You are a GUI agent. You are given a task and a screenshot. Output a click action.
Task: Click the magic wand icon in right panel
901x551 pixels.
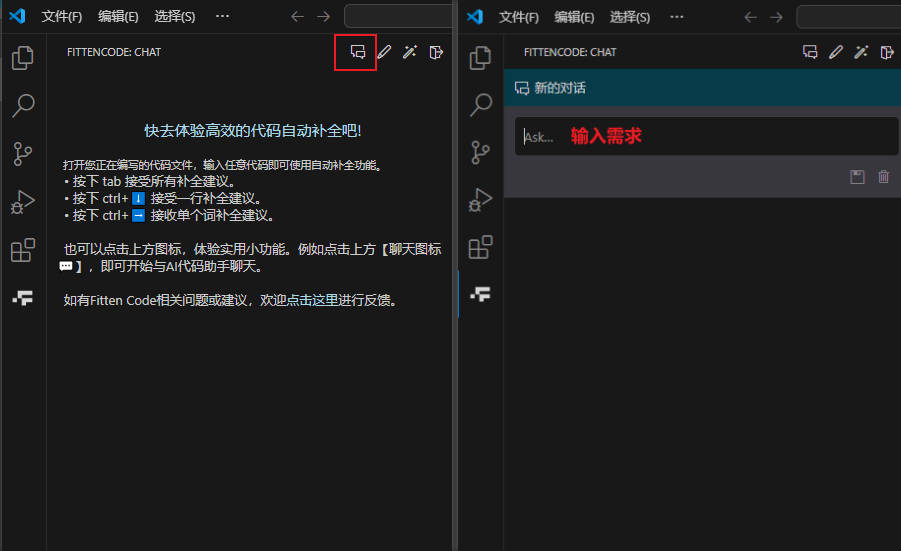[x=861, y=52]
